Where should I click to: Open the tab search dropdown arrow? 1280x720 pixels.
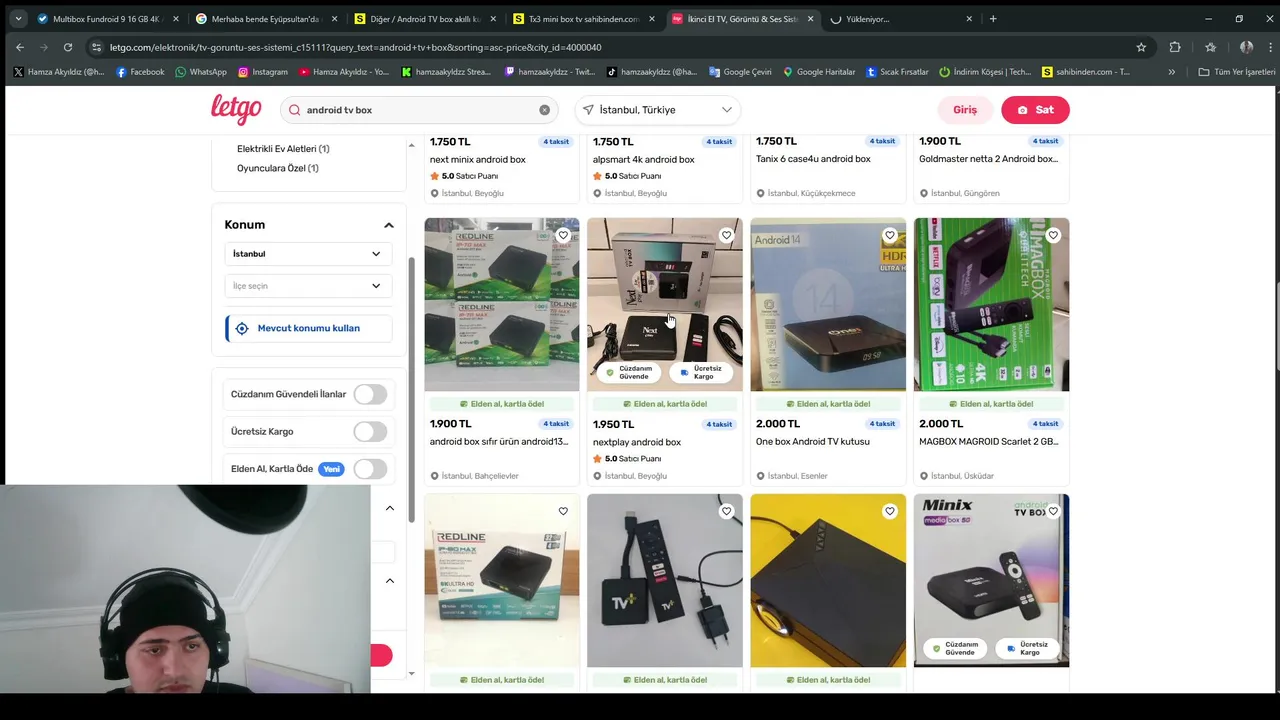point(17,18)
